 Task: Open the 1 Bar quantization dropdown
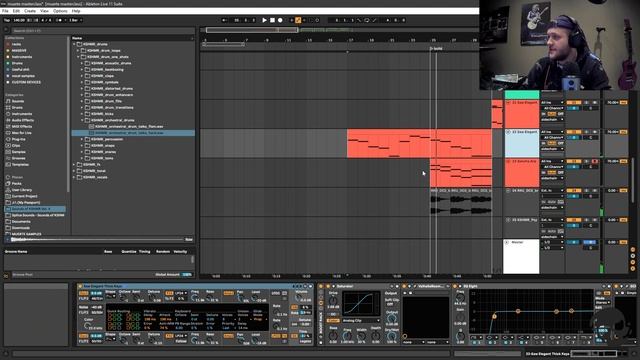point(76,20)
